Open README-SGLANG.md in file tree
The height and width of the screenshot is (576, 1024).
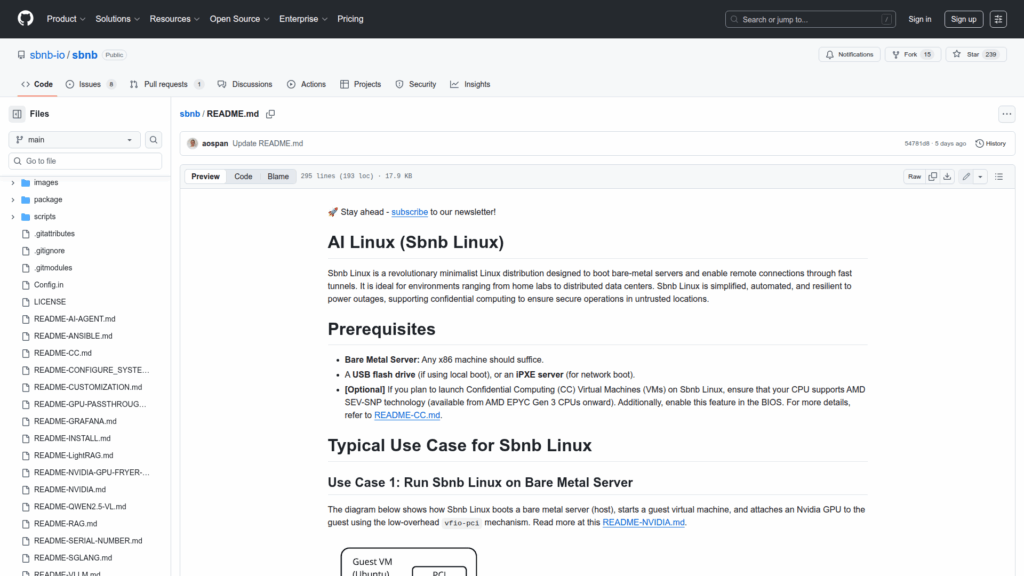[x=72, y=558]
